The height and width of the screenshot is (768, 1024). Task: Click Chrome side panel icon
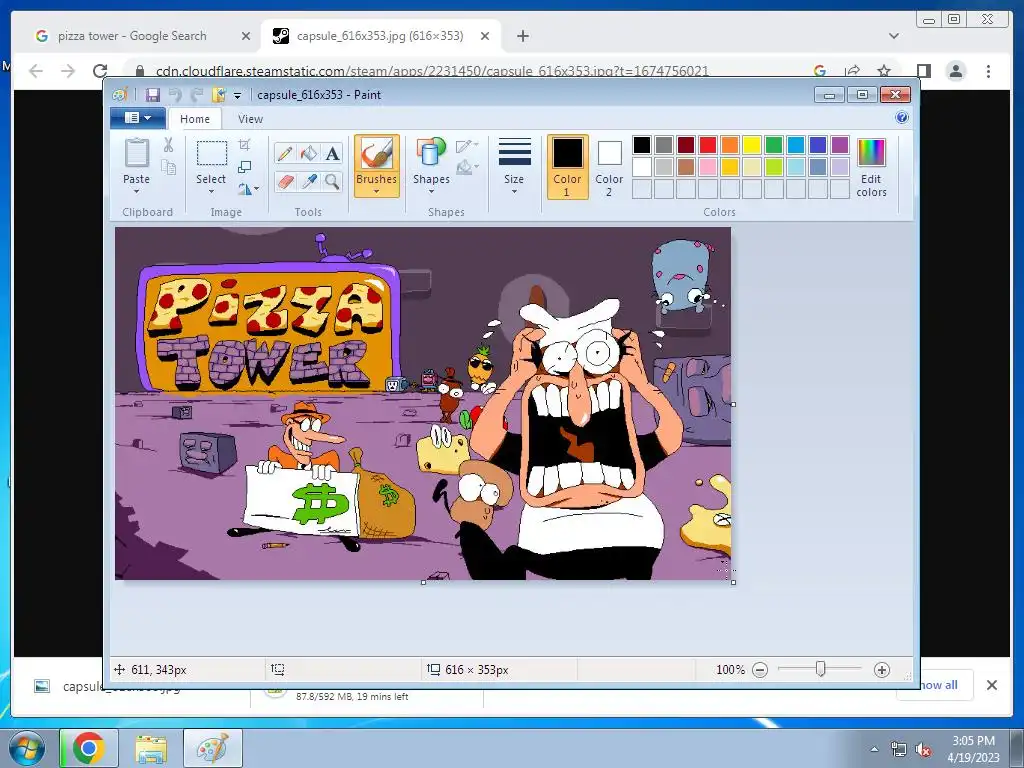point(923,71)
